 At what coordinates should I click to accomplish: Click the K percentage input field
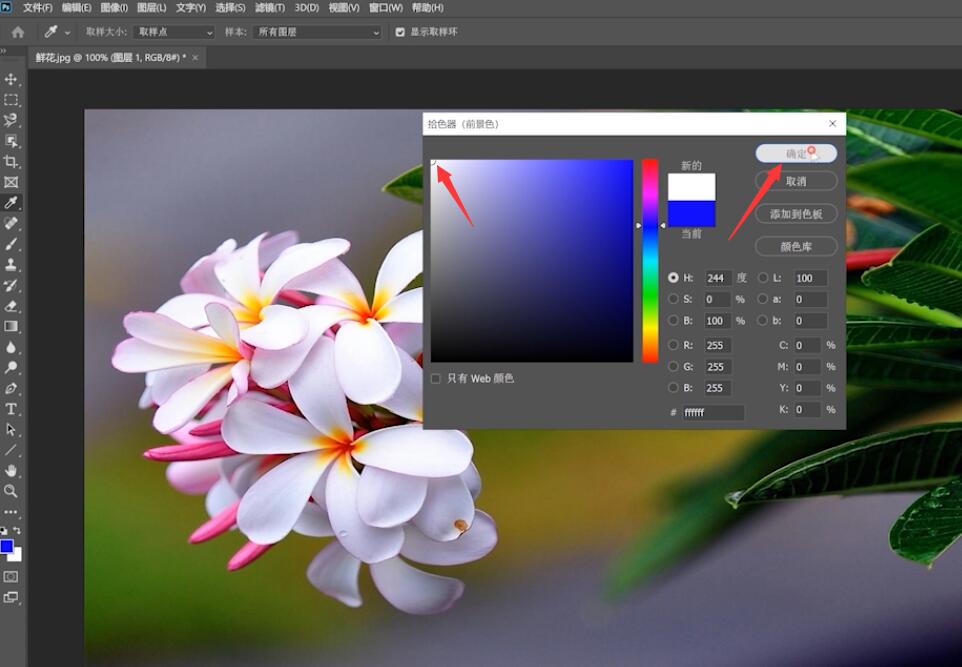(807, 409)
